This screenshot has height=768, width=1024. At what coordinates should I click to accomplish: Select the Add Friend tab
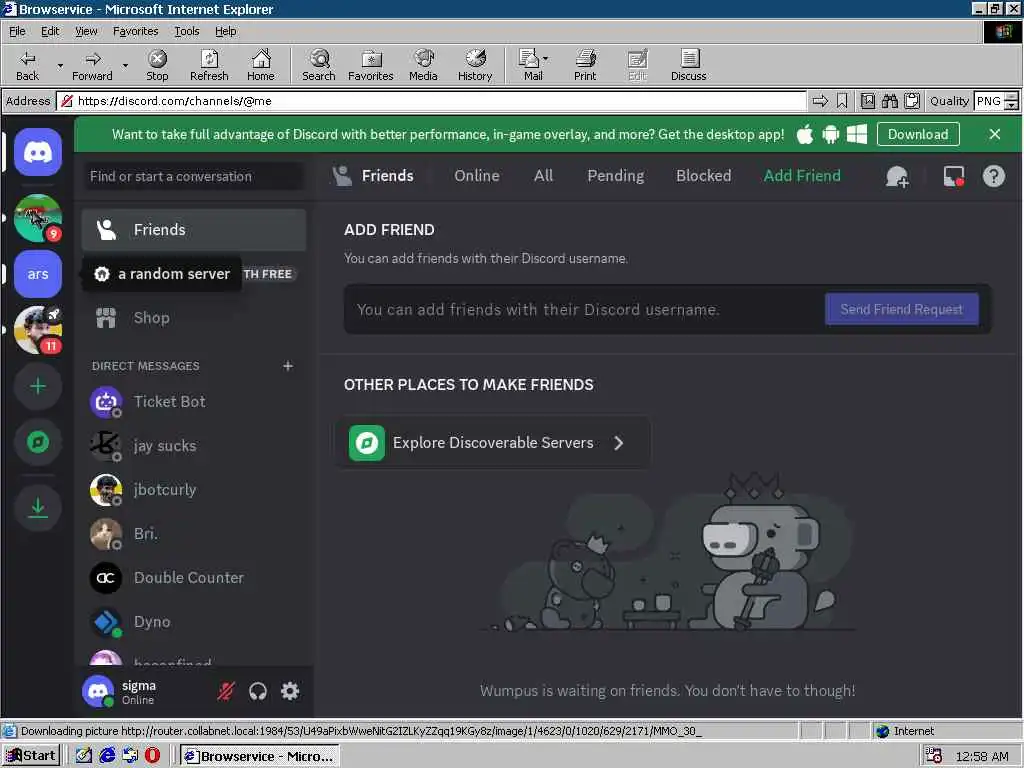point(802,176)
